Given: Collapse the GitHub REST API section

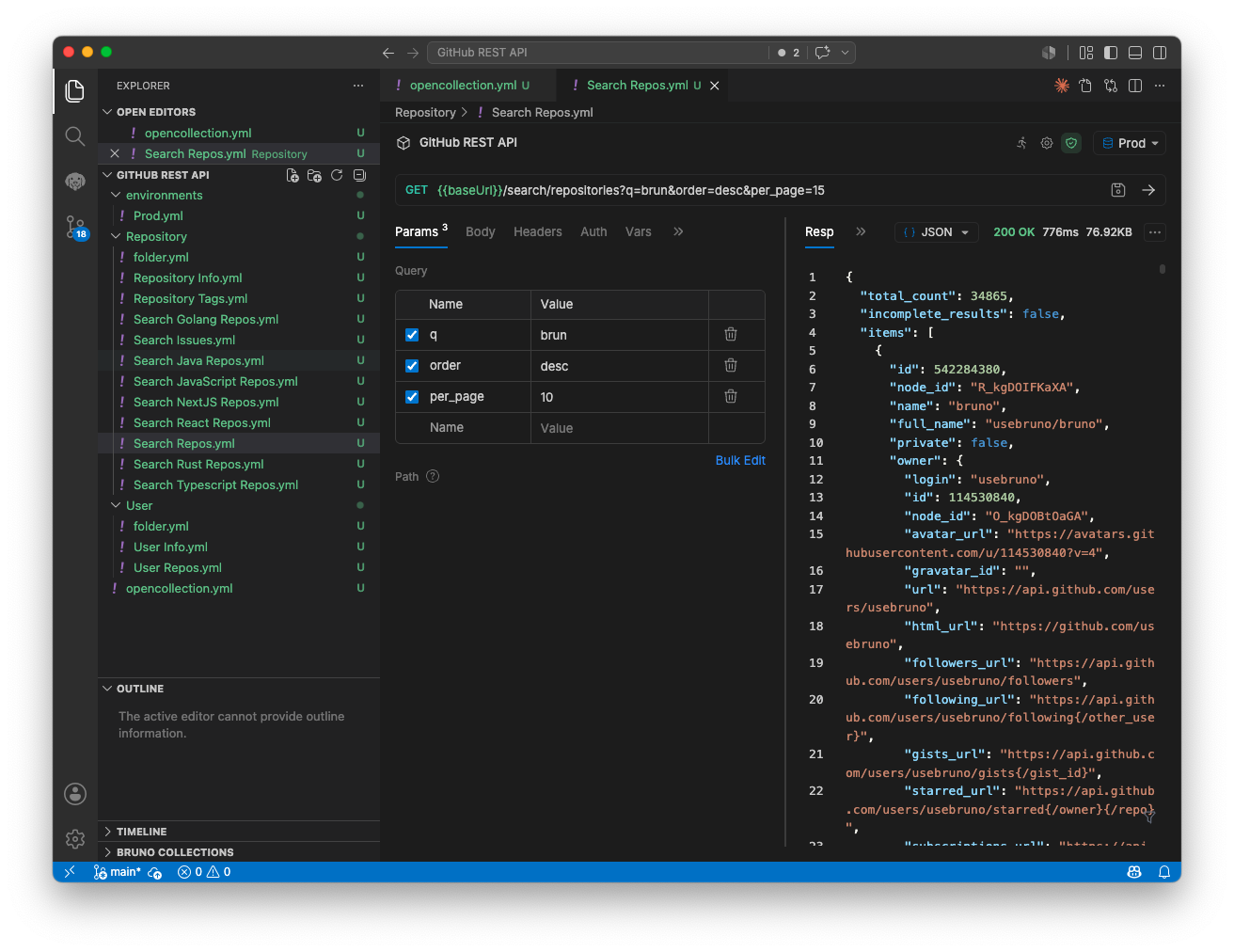Looking at the screenshot, I should point(107,175).
